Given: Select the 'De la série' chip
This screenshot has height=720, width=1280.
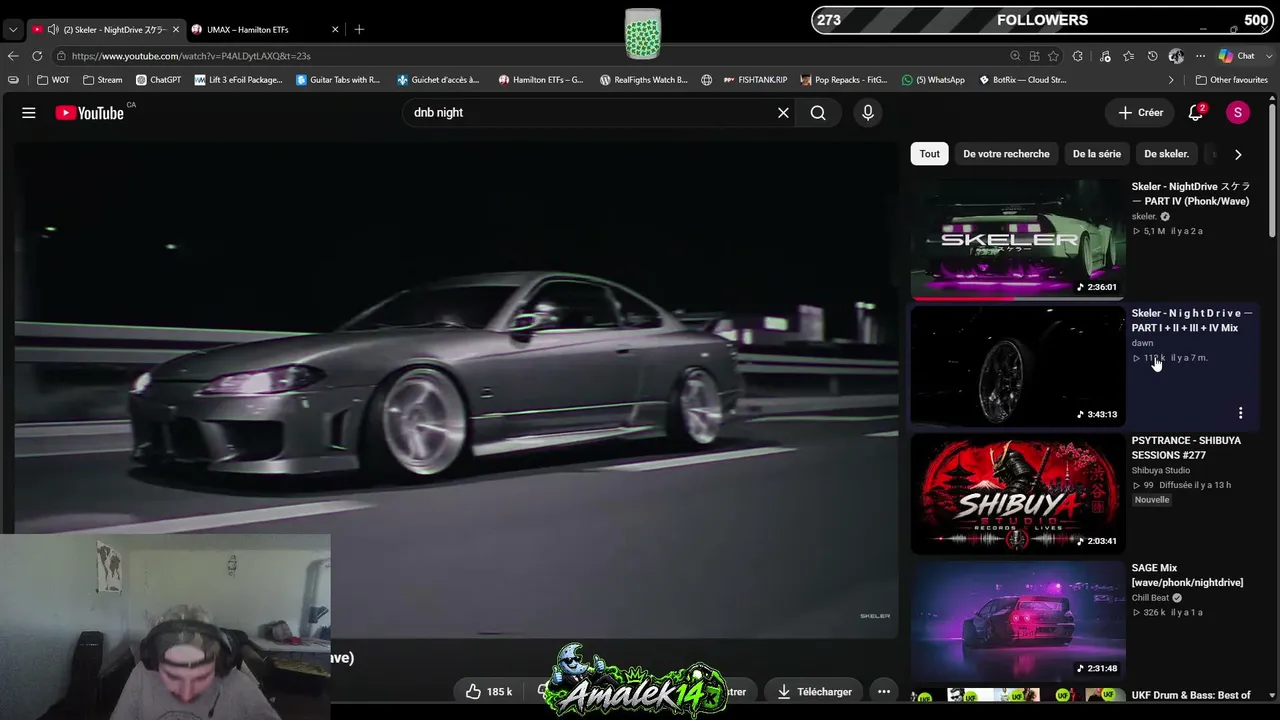Looking at the screenshot, I should pos(1097,154).
